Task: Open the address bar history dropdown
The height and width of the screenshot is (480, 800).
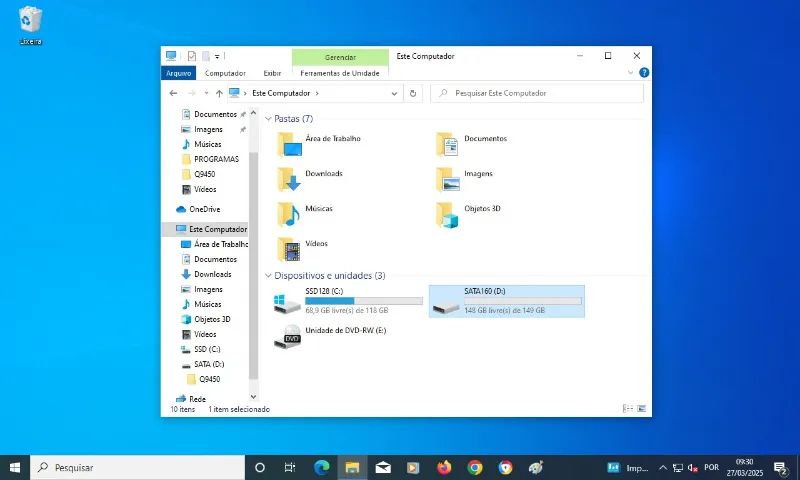Action: coord(396,93)
